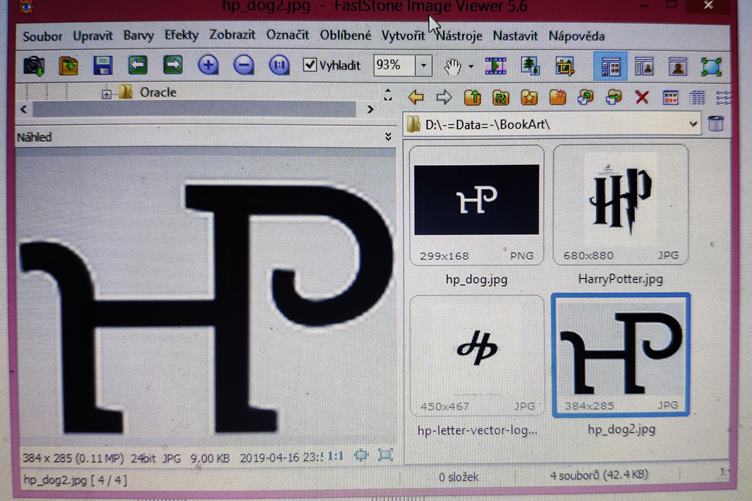Click the red X delete icon
Image resolution: width=752 pixels, height=501 pixels.
click(x=642, y=98)
